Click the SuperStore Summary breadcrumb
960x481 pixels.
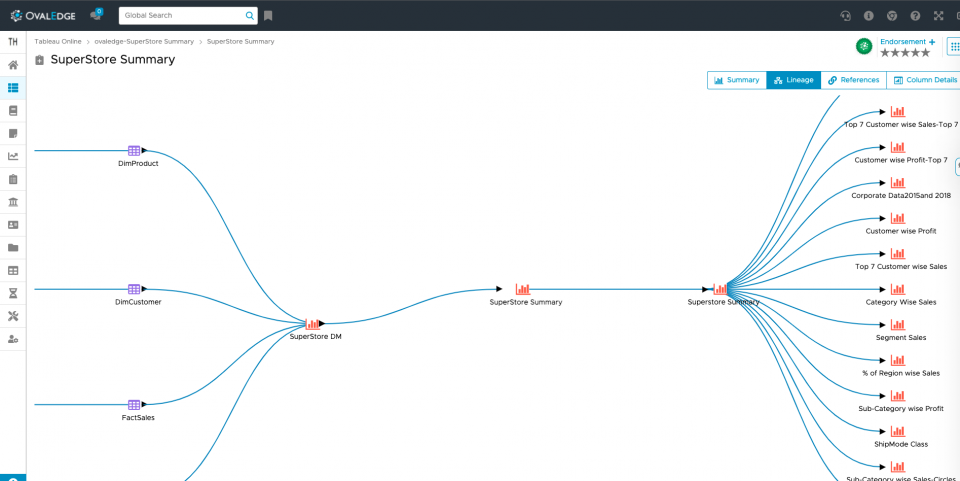coord(241,42)
